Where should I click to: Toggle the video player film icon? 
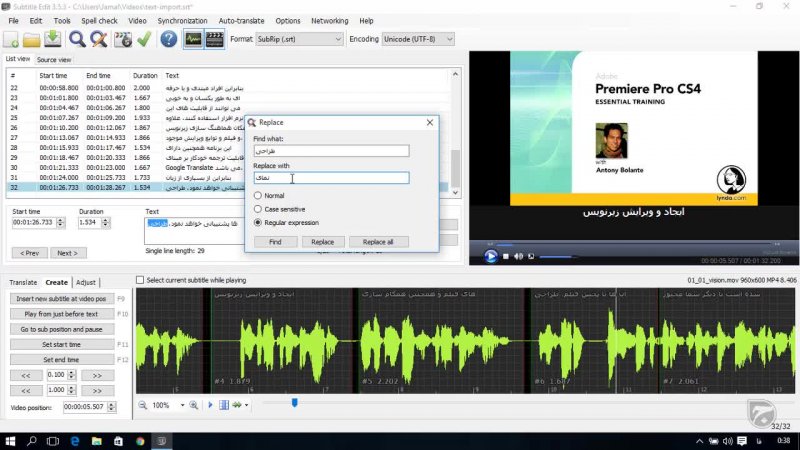pyautogui.click(x=215, y=39)
